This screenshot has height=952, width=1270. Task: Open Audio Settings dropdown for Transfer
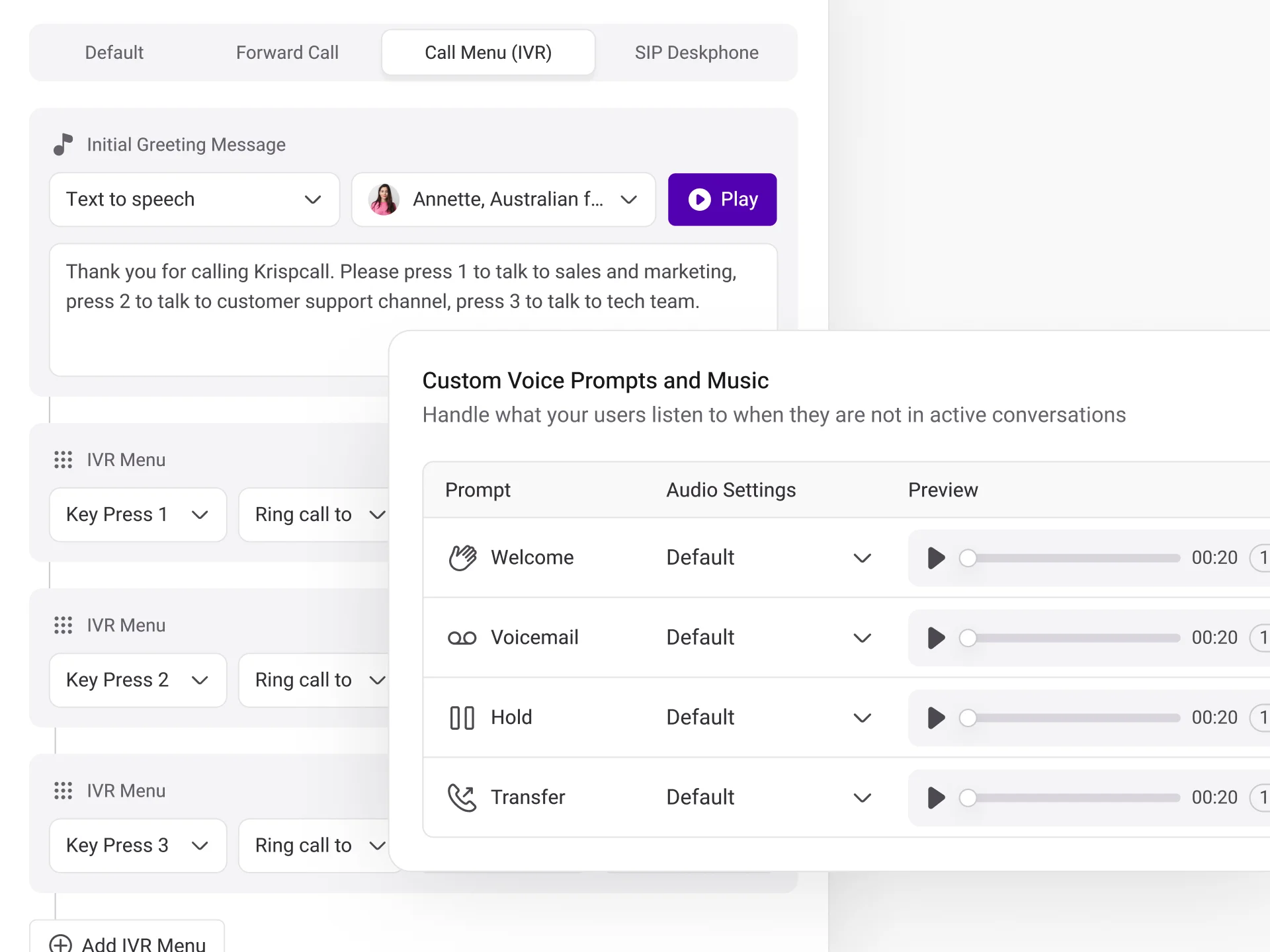[x=769, y=797]
